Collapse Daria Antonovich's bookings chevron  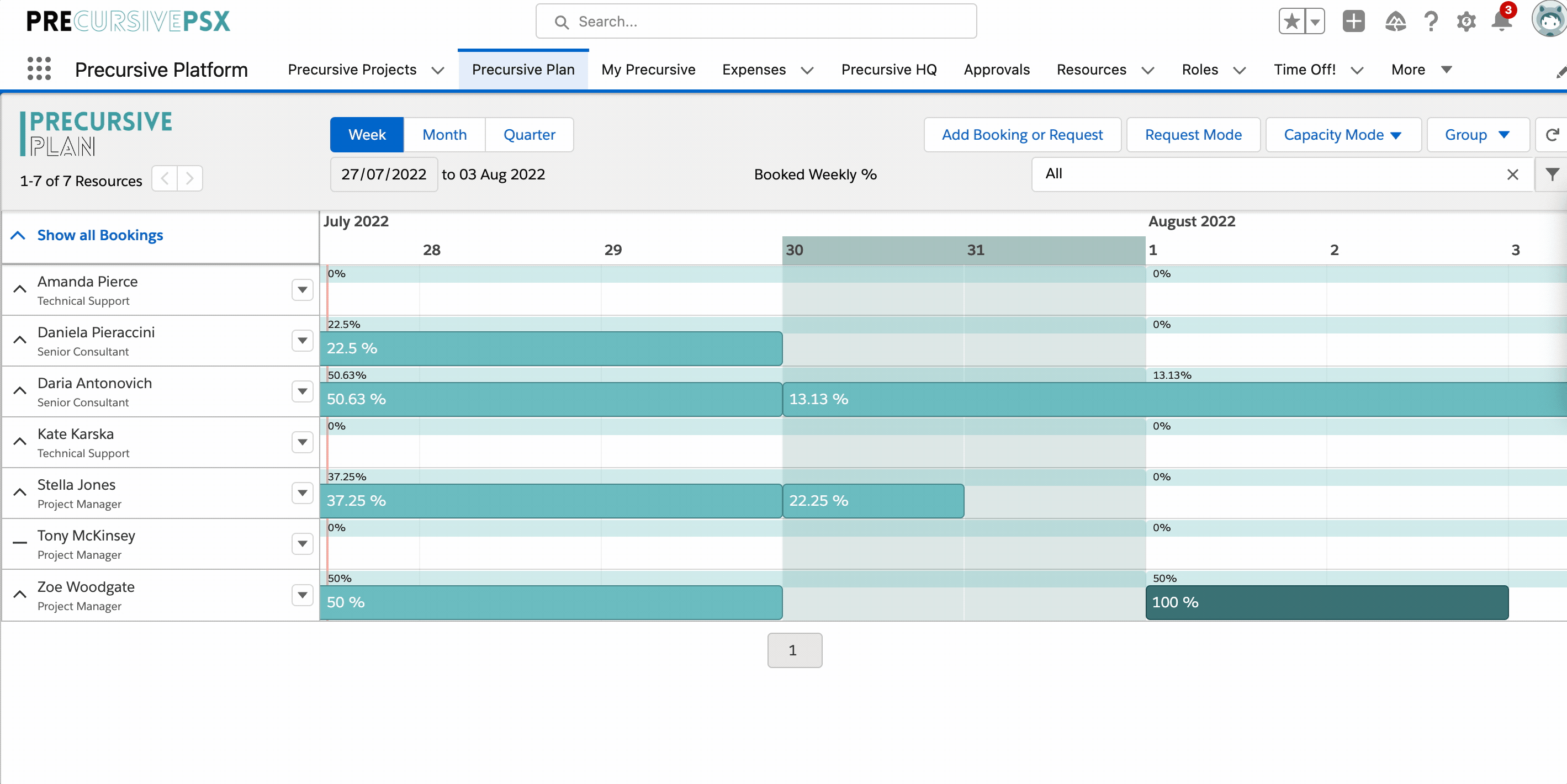[x=19, y=391]
